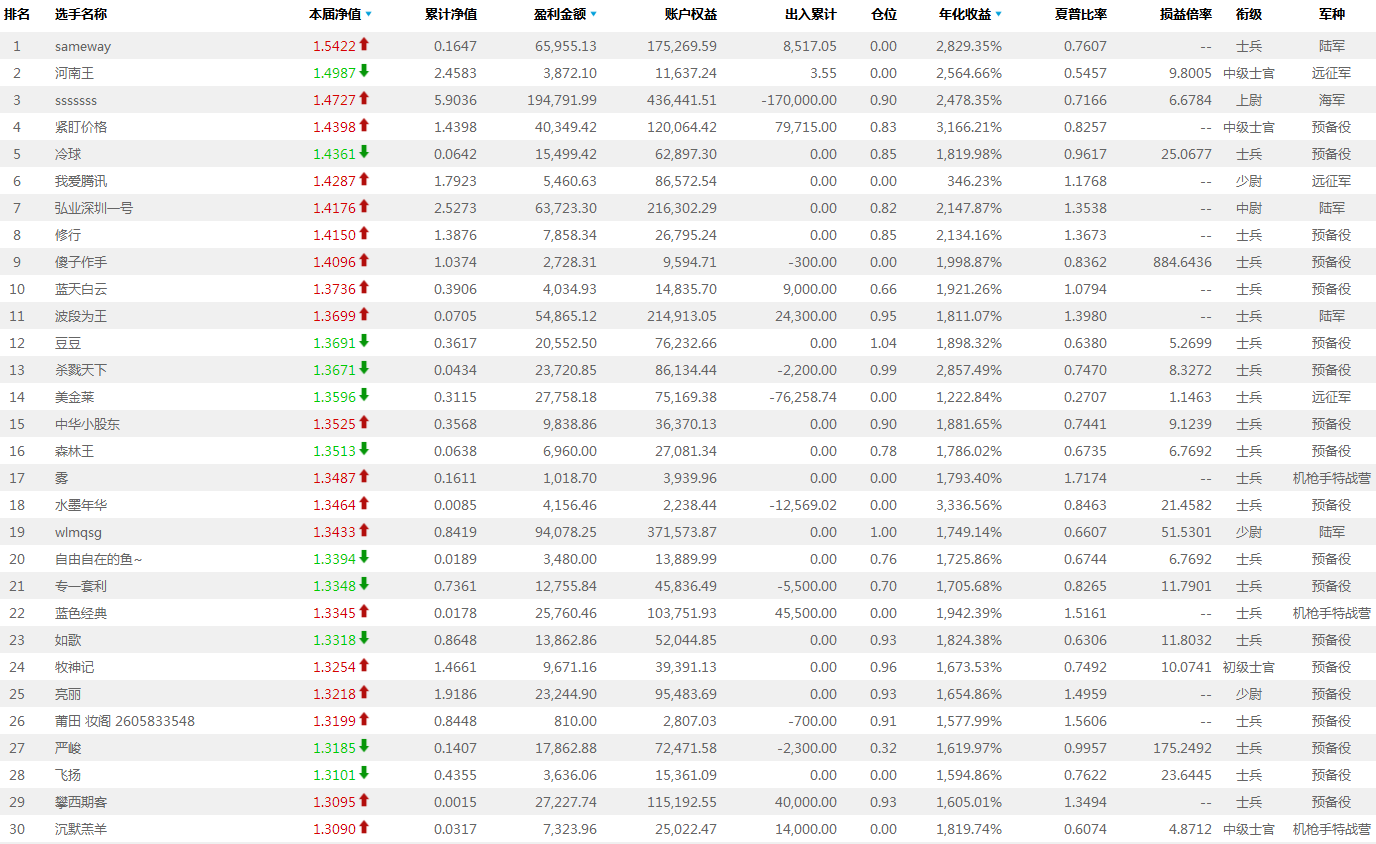Screen dimensions: 1376x844
Task: Click the 出入累计 column header
Action: 811,15
